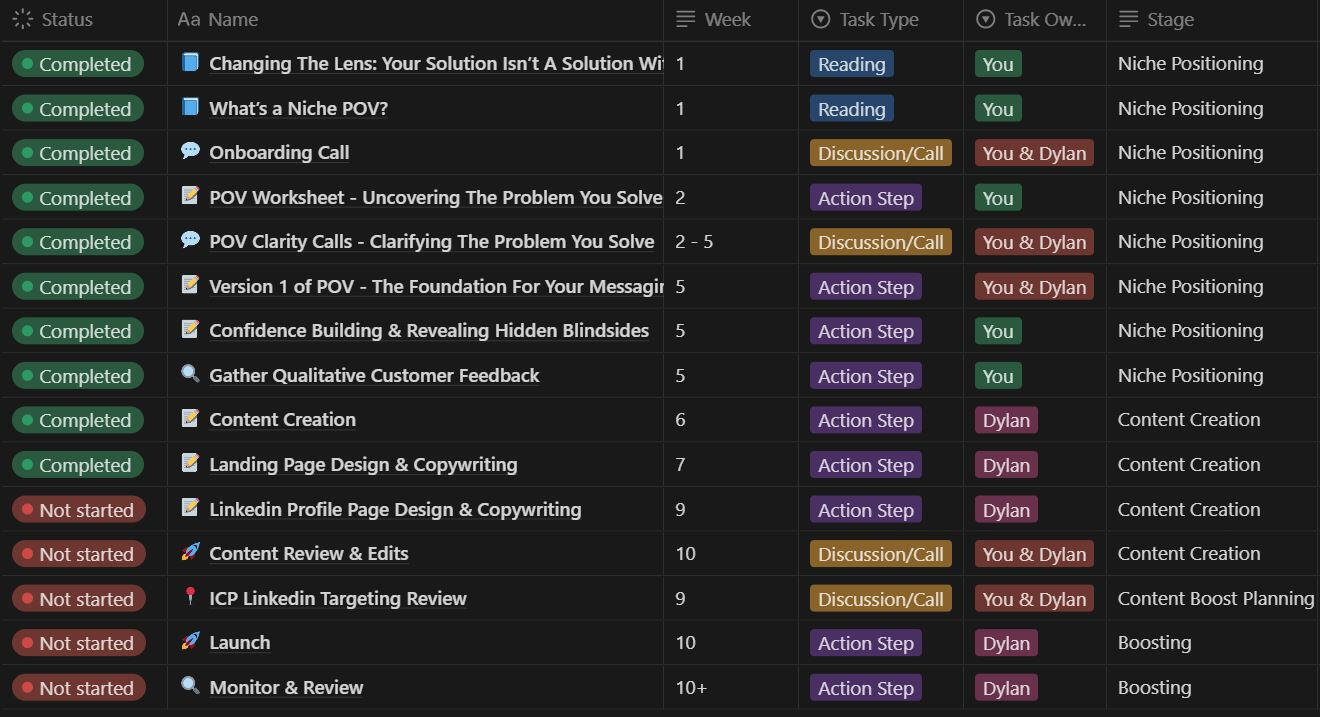
Task: Open the POV Clarity Calls page link
Action: [431, 242]
